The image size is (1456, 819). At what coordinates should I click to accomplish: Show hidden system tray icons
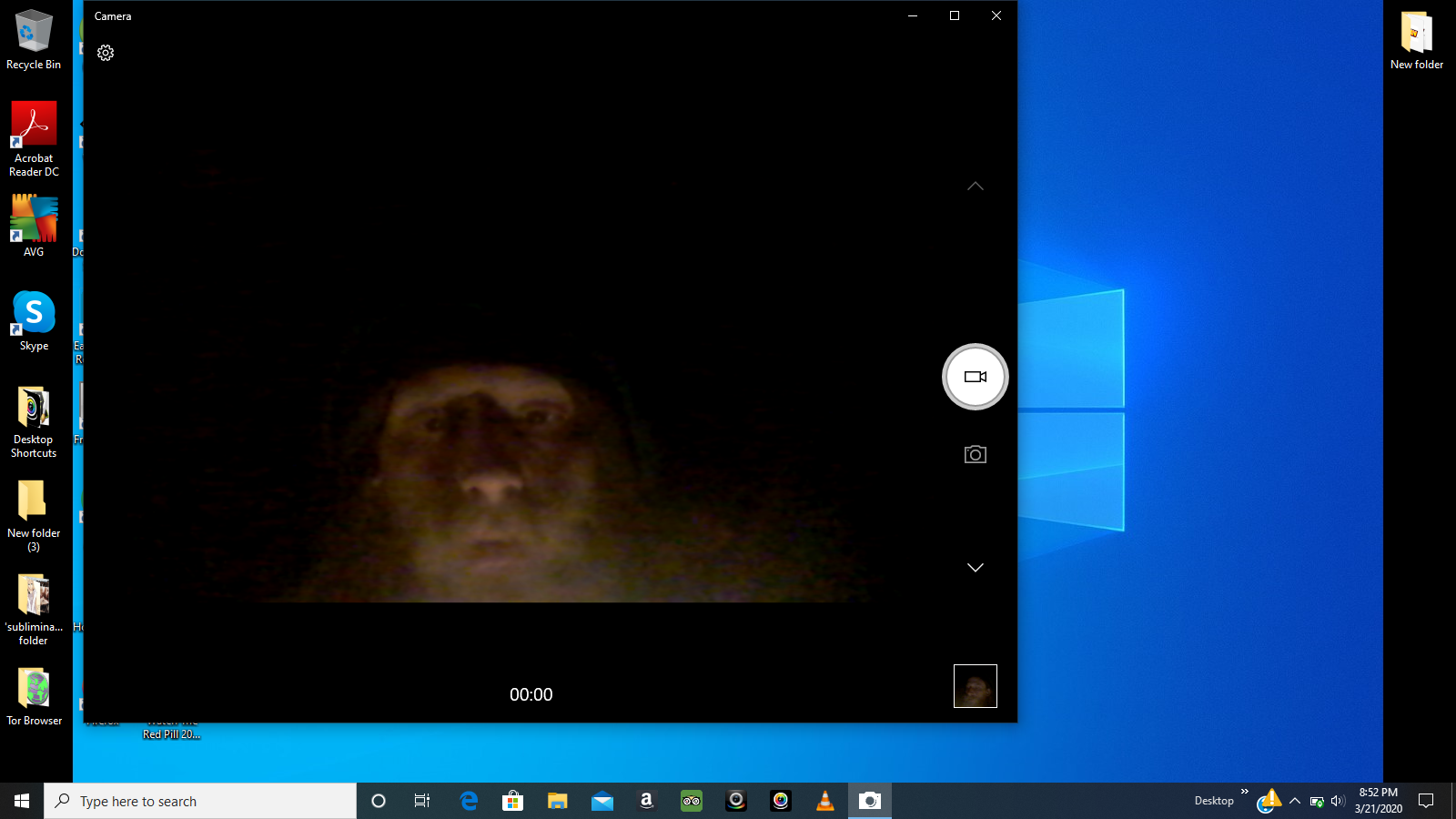[1295, 801]
